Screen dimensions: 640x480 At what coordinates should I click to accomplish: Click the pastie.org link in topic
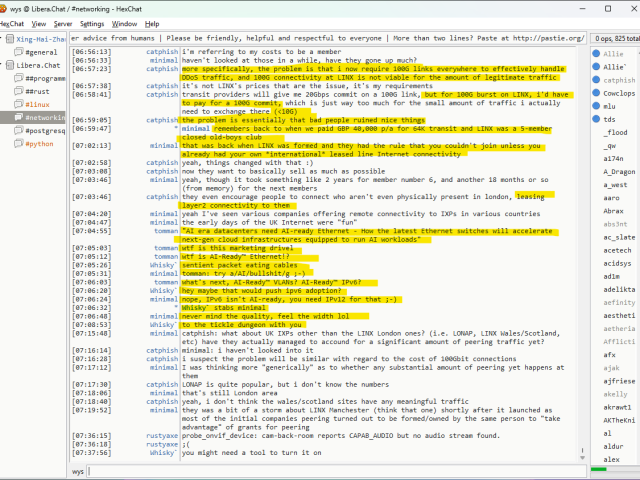click(x=546, y=38)
